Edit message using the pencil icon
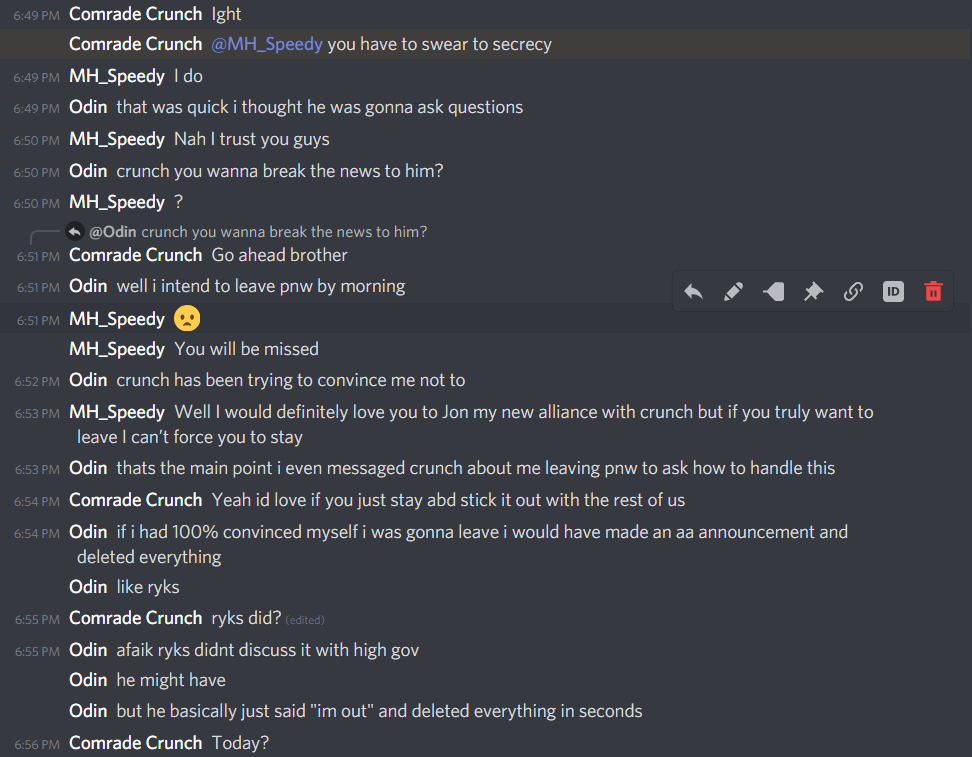Image resolution: width=972 pixels, height=757 pixels. point(733,291)
